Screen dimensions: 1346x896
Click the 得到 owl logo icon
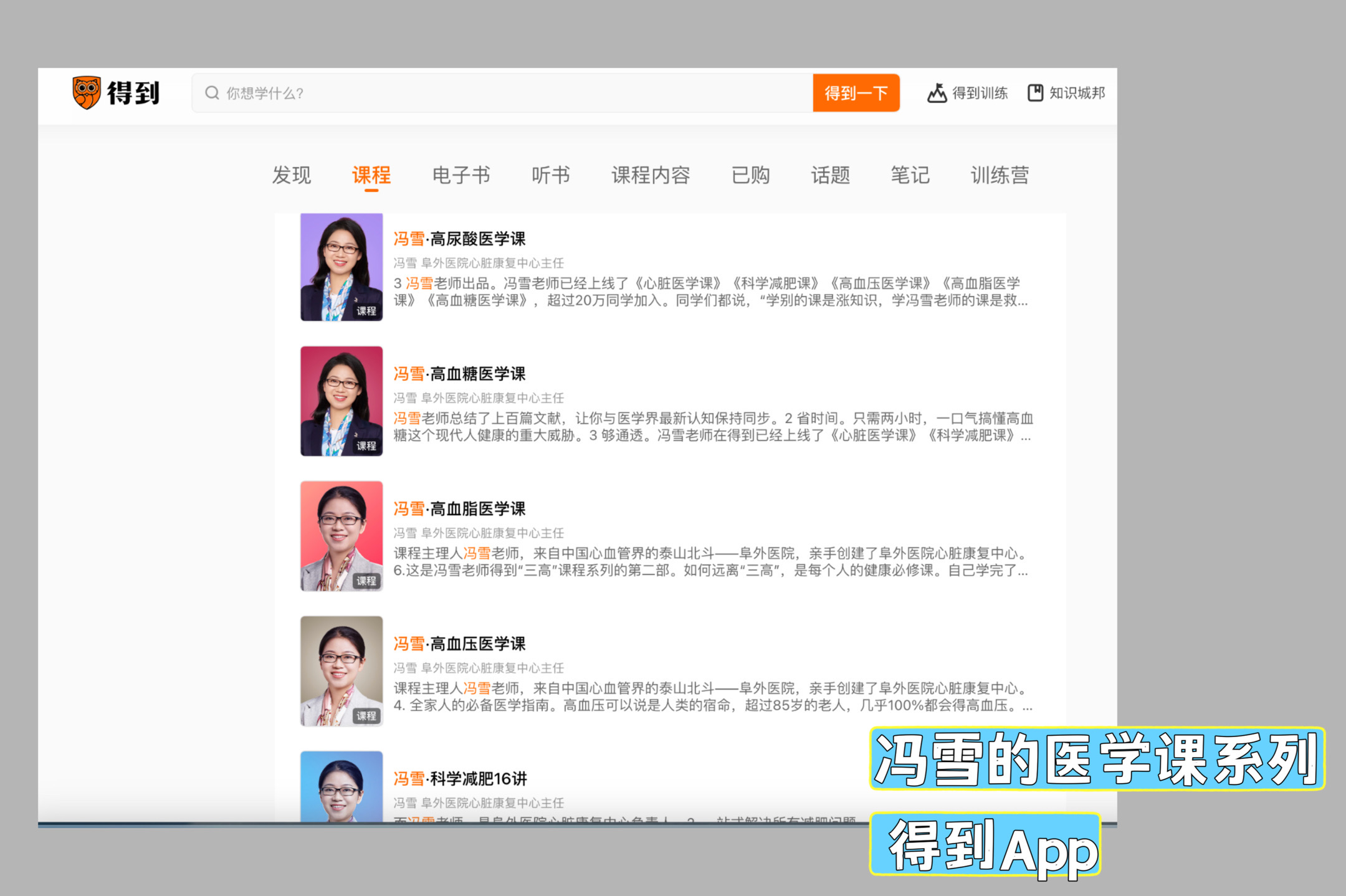click(x=87, y=93)
